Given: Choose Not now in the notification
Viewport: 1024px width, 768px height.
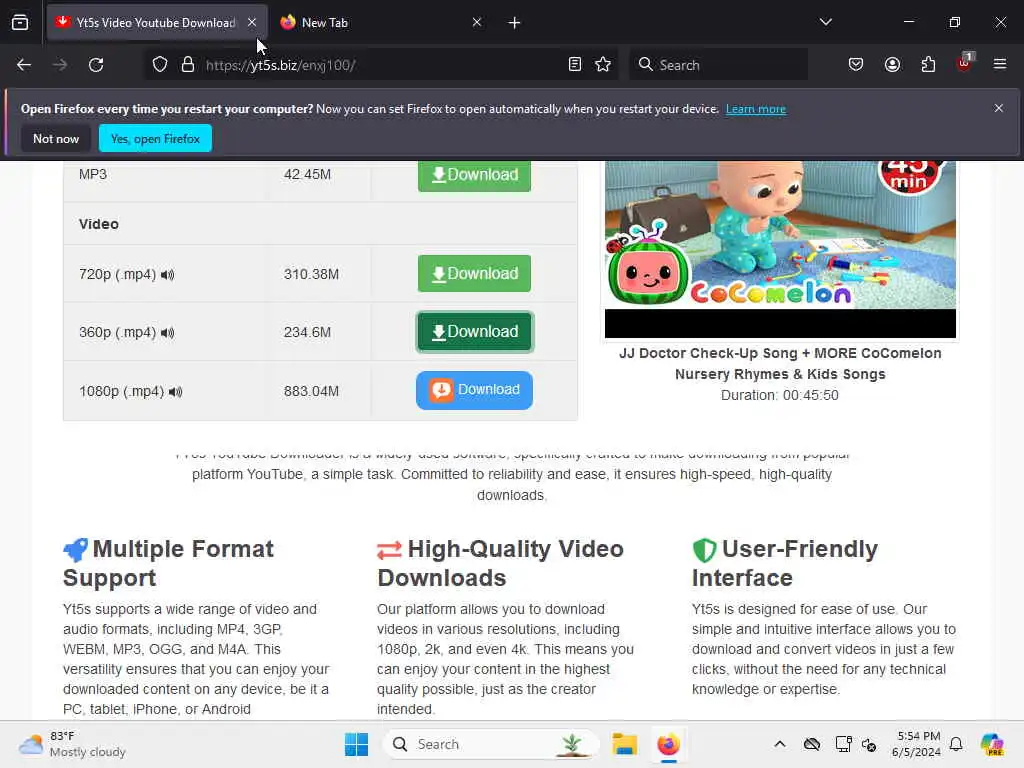Looking at the screenshot, I should pyautogui.click(x=56, y=138).
